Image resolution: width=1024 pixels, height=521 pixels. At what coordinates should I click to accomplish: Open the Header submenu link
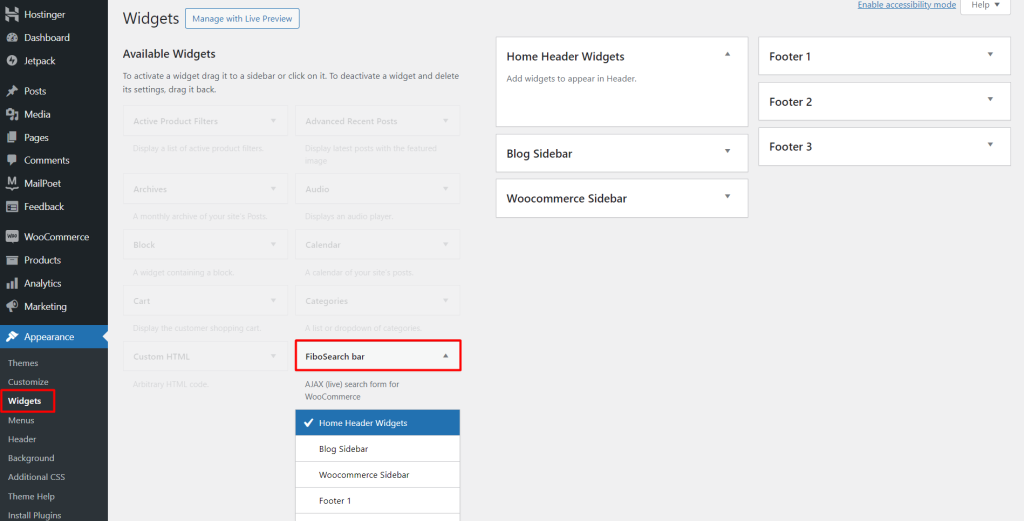[22, 439]
